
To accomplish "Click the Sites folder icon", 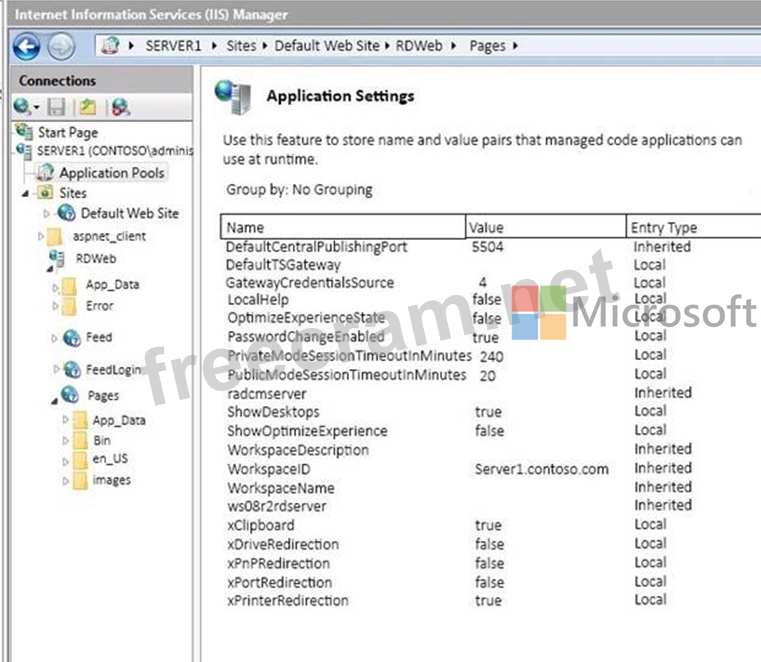I will (x=45, y=193).
